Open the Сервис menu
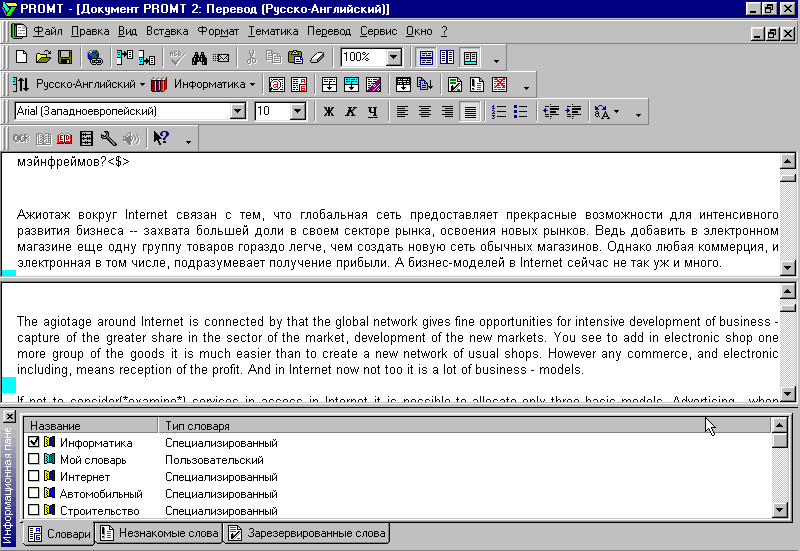This screenshot has width=800, height=551. click(379, 31)
